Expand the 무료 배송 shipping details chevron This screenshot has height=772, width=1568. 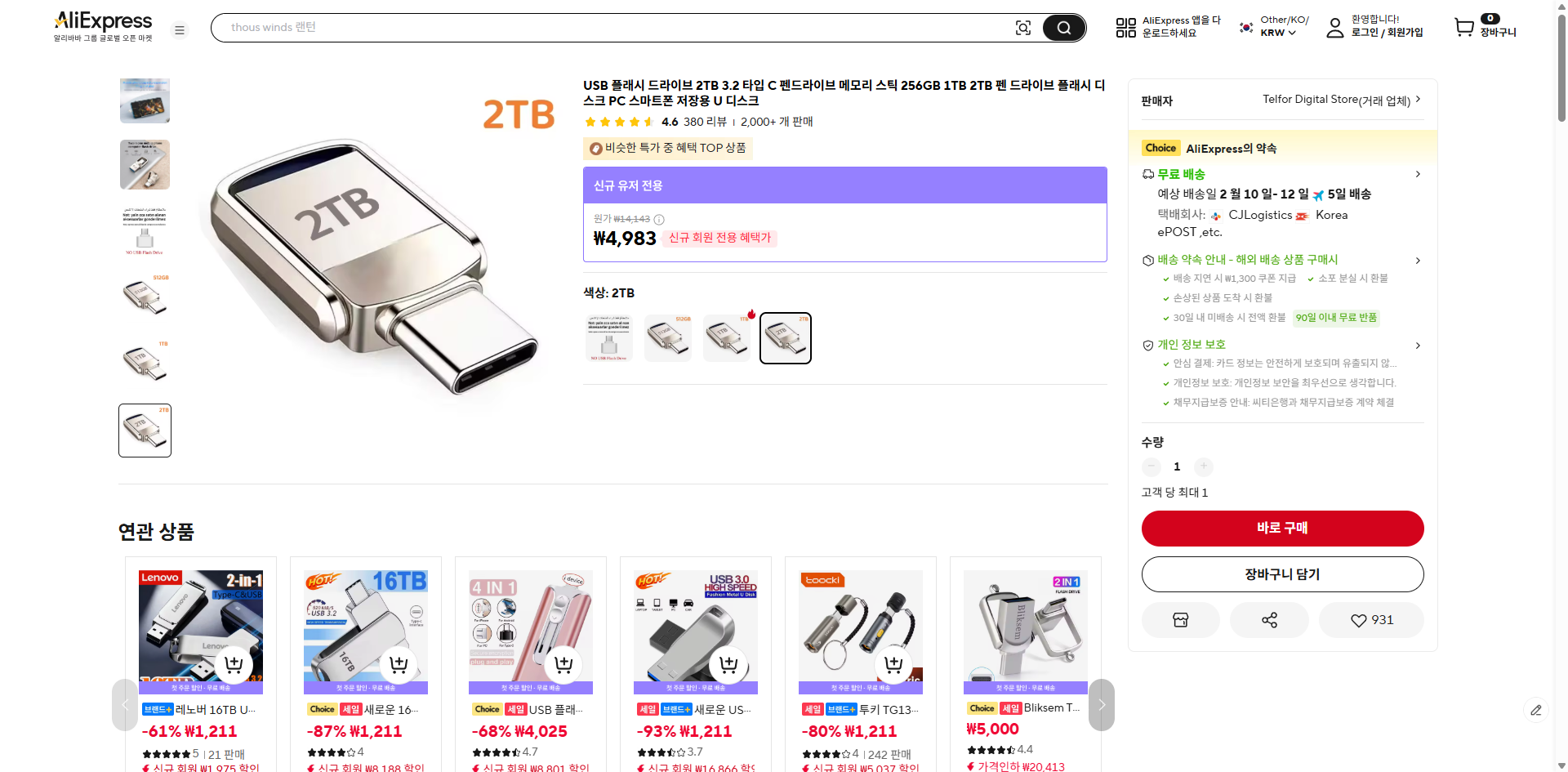tap(1418, 174)
